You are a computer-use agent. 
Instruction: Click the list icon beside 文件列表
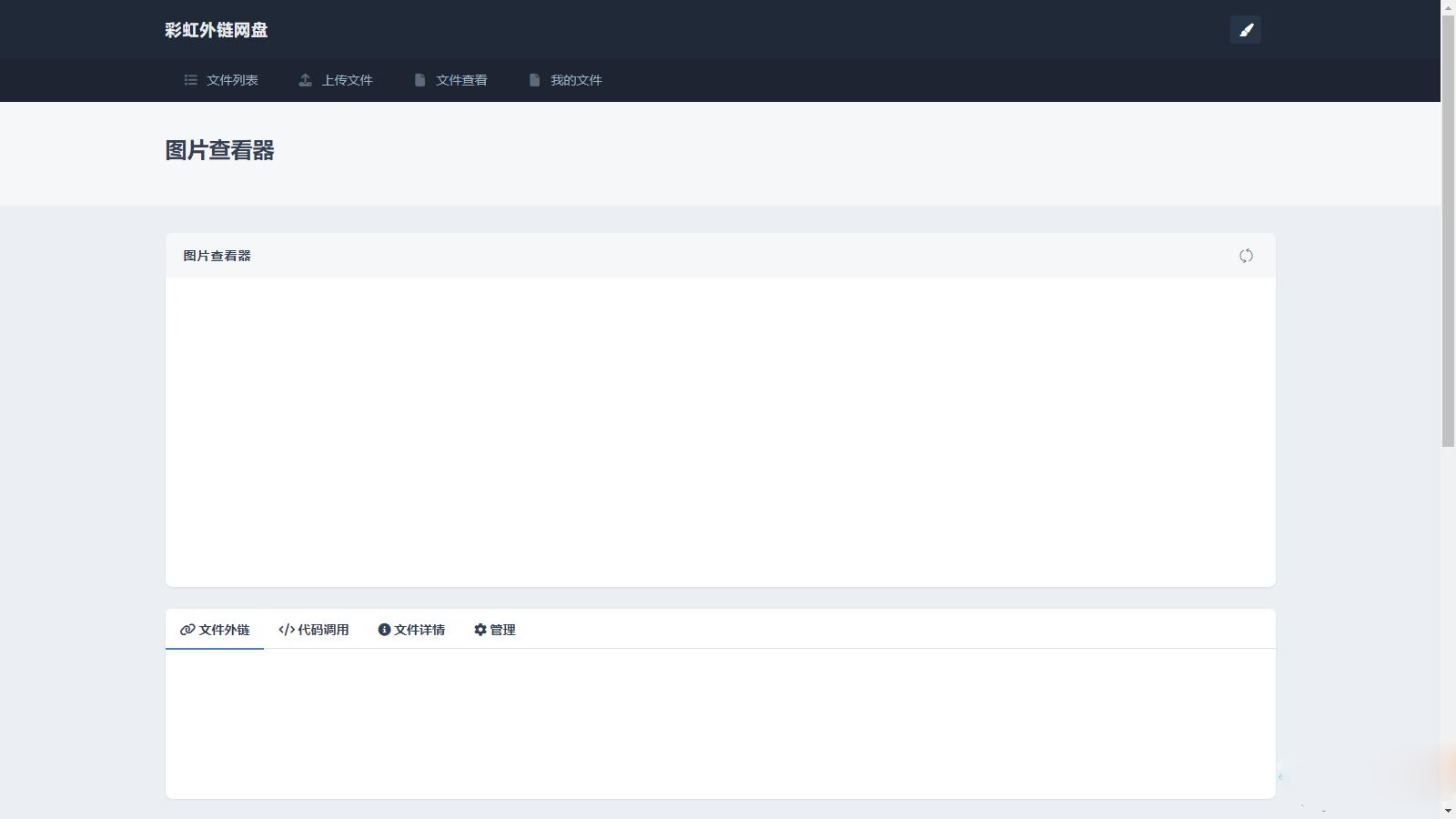[x=191, y=80]
